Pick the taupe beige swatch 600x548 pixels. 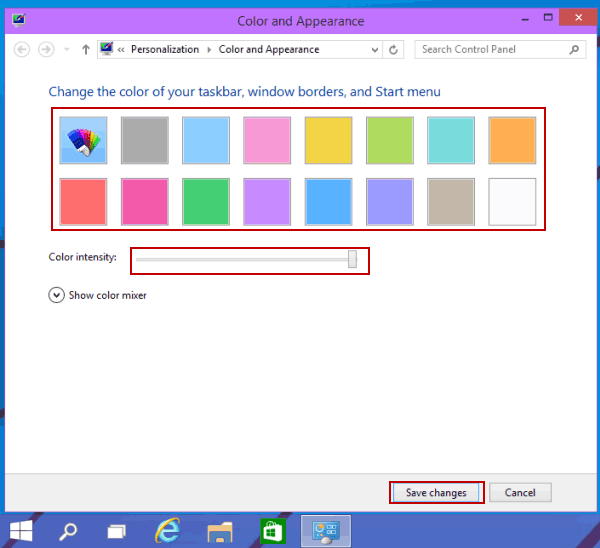pos(451,202)
